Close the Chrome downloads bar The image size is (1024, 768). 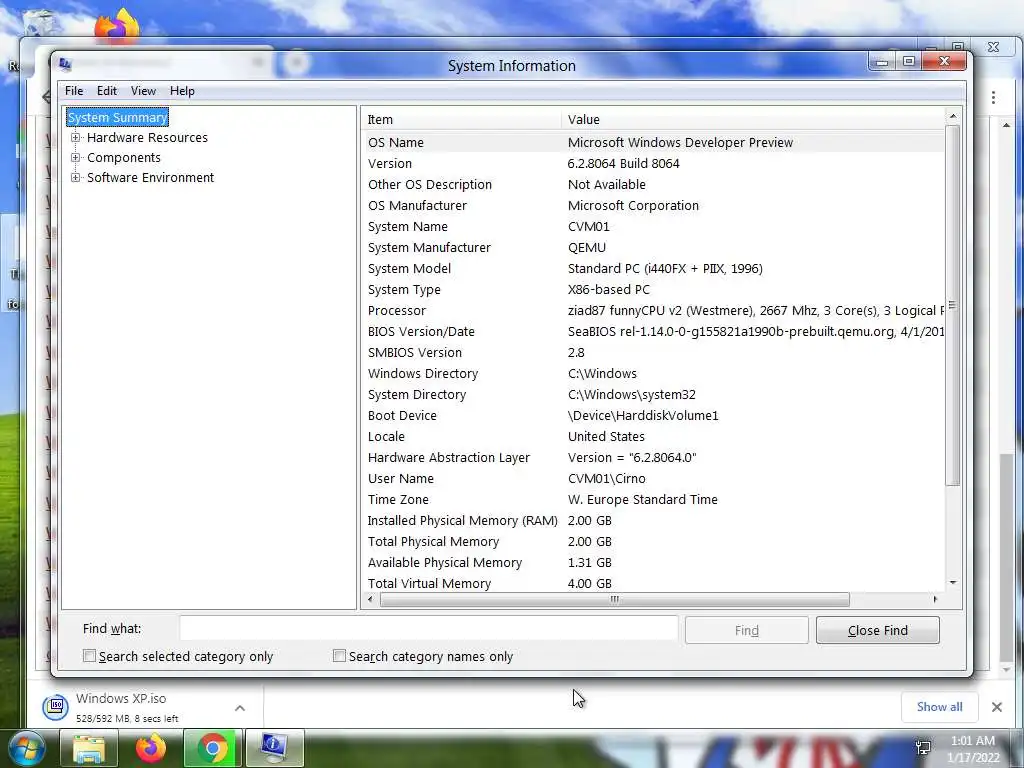click(997, 707)
